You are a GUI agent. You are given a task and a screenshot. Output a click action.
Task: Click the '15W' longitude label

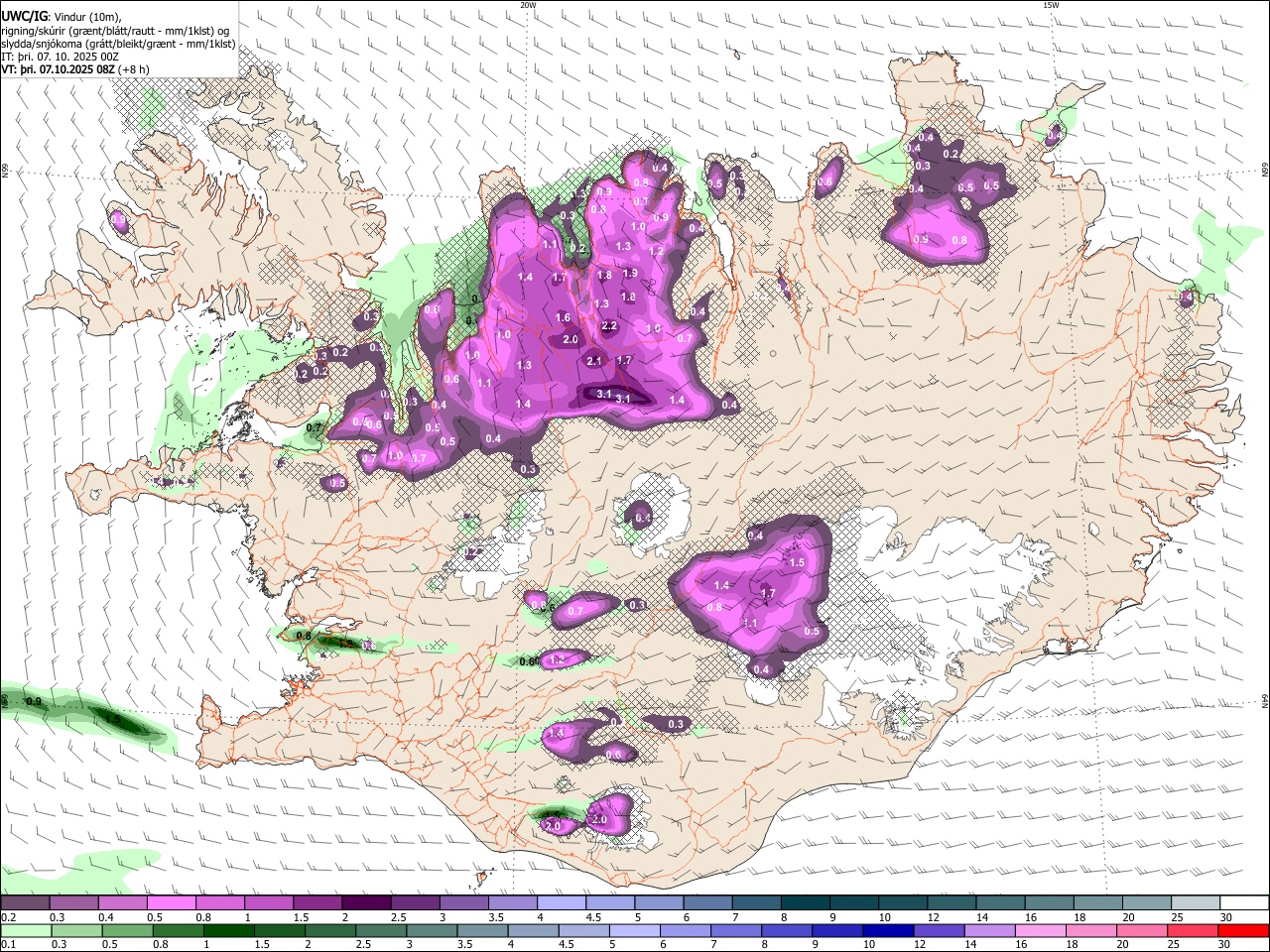pyautogui.click(x=1051, y=5)
